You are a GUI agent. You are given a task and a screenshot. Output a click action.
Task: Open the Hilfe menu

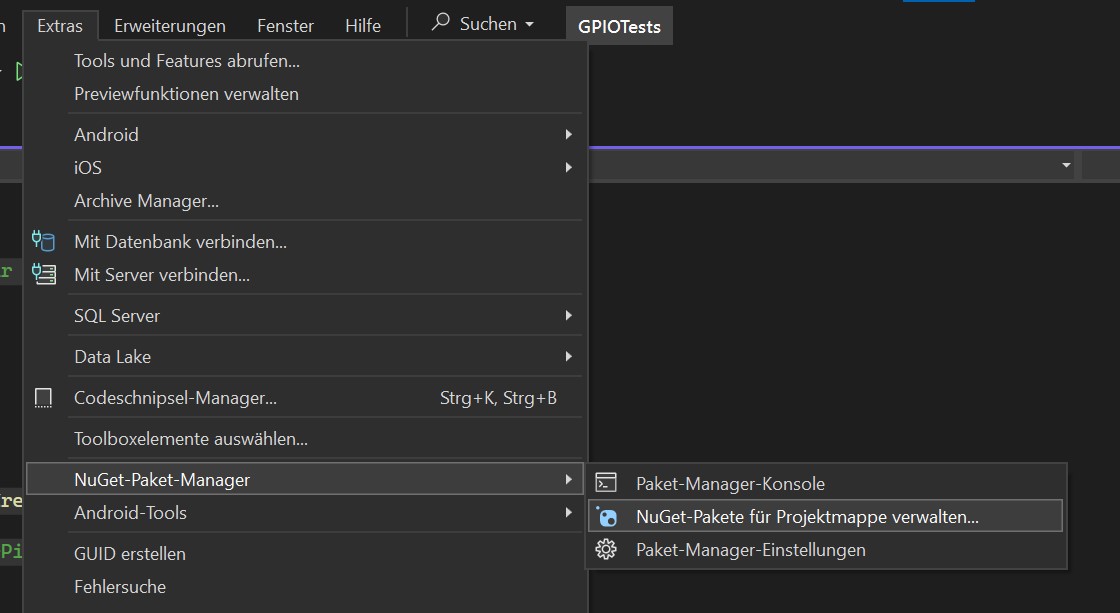click(x=363, y=25)
